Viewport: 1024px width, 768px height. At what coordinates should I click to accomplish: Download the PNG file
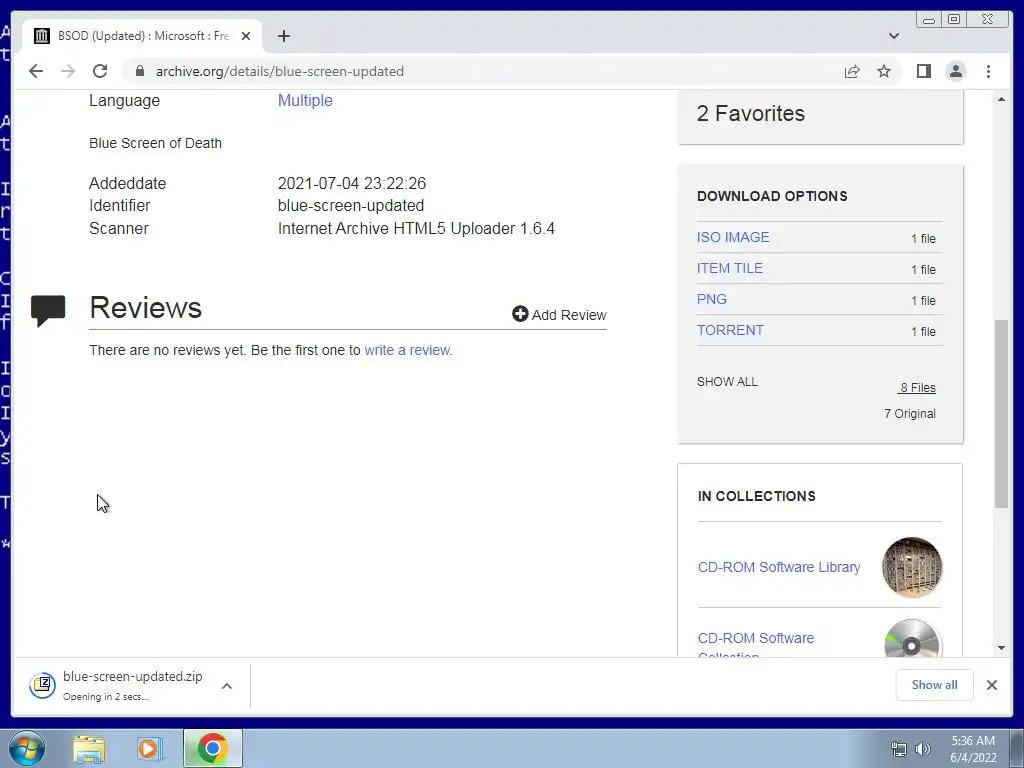coord(711,299)
